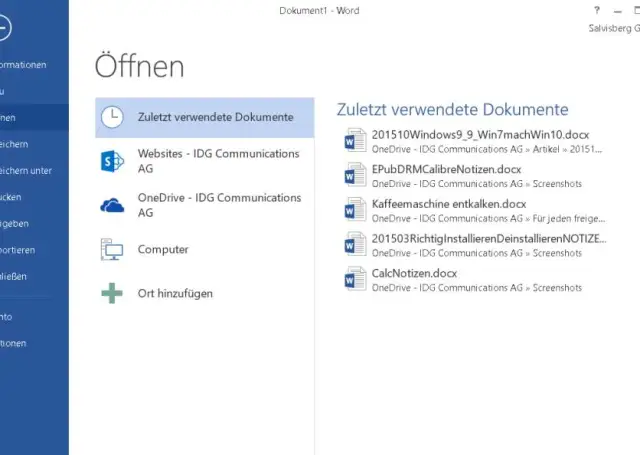Viewport: 640px width, 455px height.
Task: Select Websites - IDG Communications AG
Action: [x=204, y=161]
